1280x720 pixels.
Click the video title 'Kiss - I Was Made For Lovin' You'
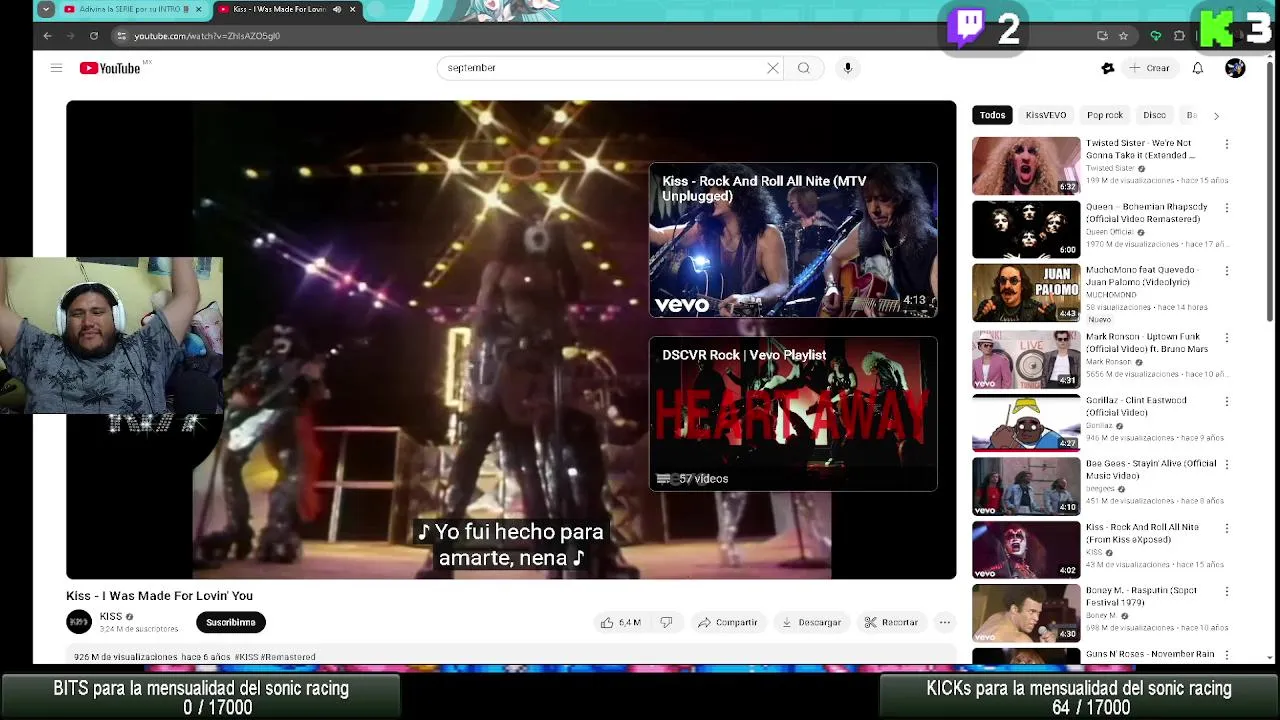pyautogui.click(x=159, y=596)
